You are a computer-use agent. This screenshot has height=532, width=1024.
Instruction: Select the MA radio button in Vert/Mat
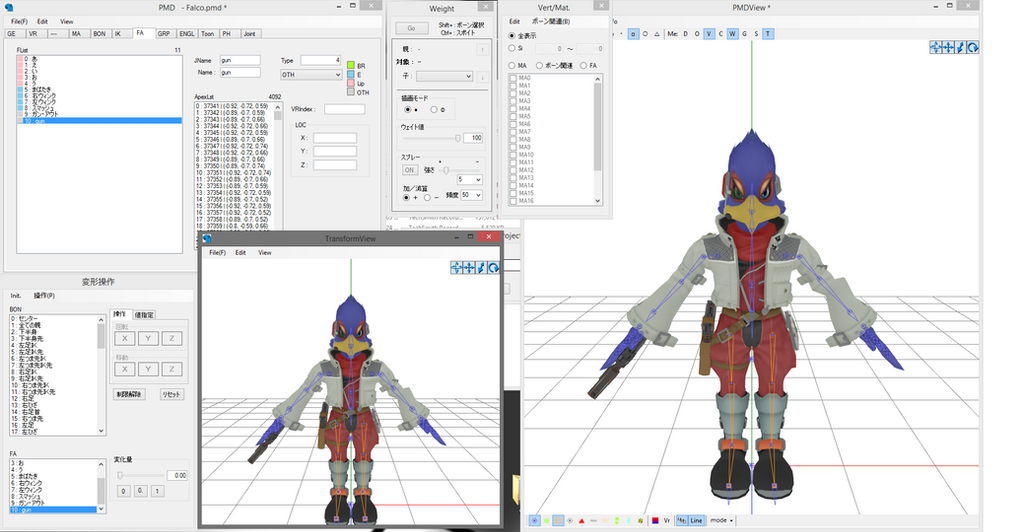(512, 65)
